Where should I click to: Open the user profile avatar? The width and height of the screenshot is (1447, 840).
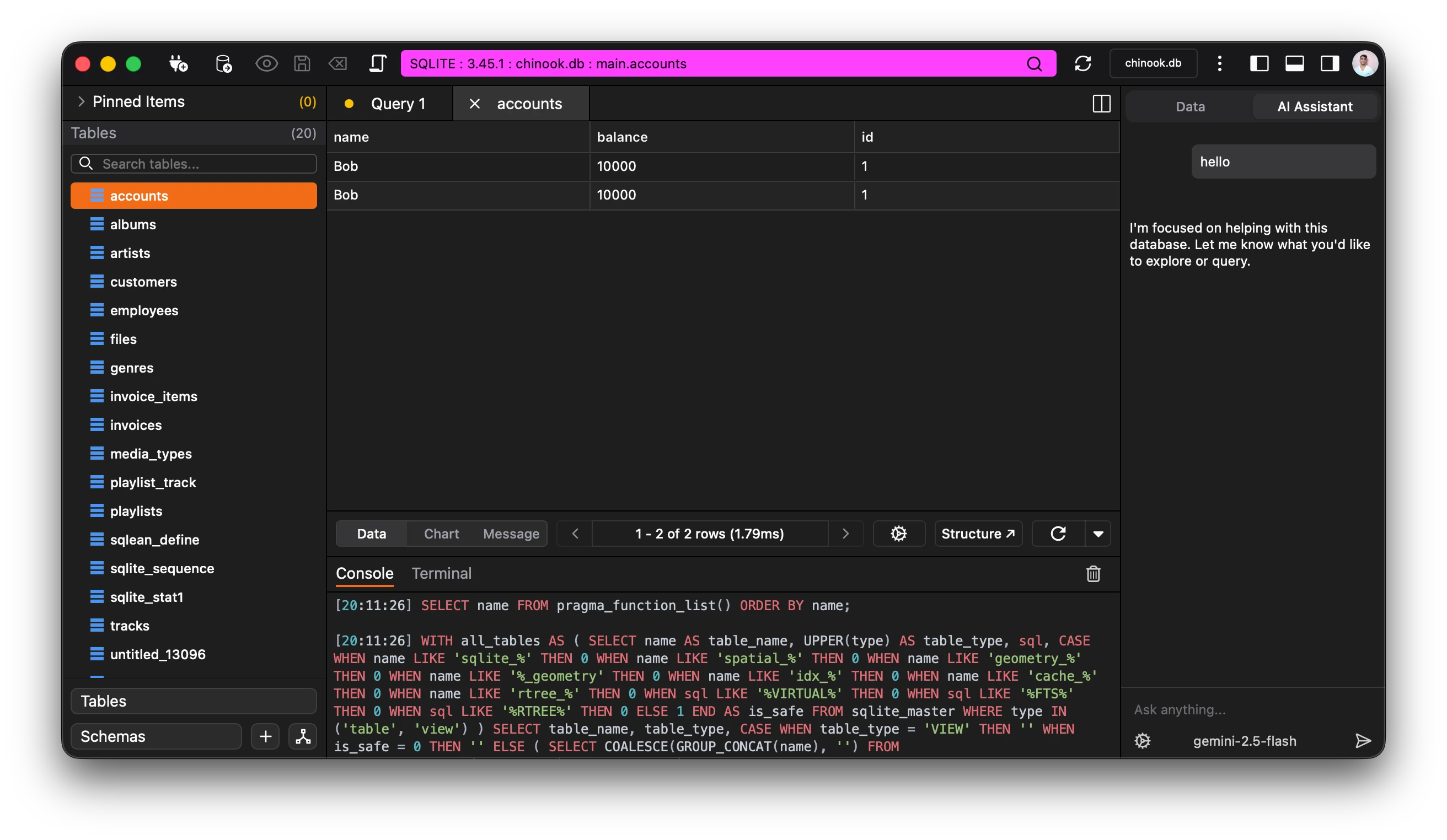coord(1365,63)
